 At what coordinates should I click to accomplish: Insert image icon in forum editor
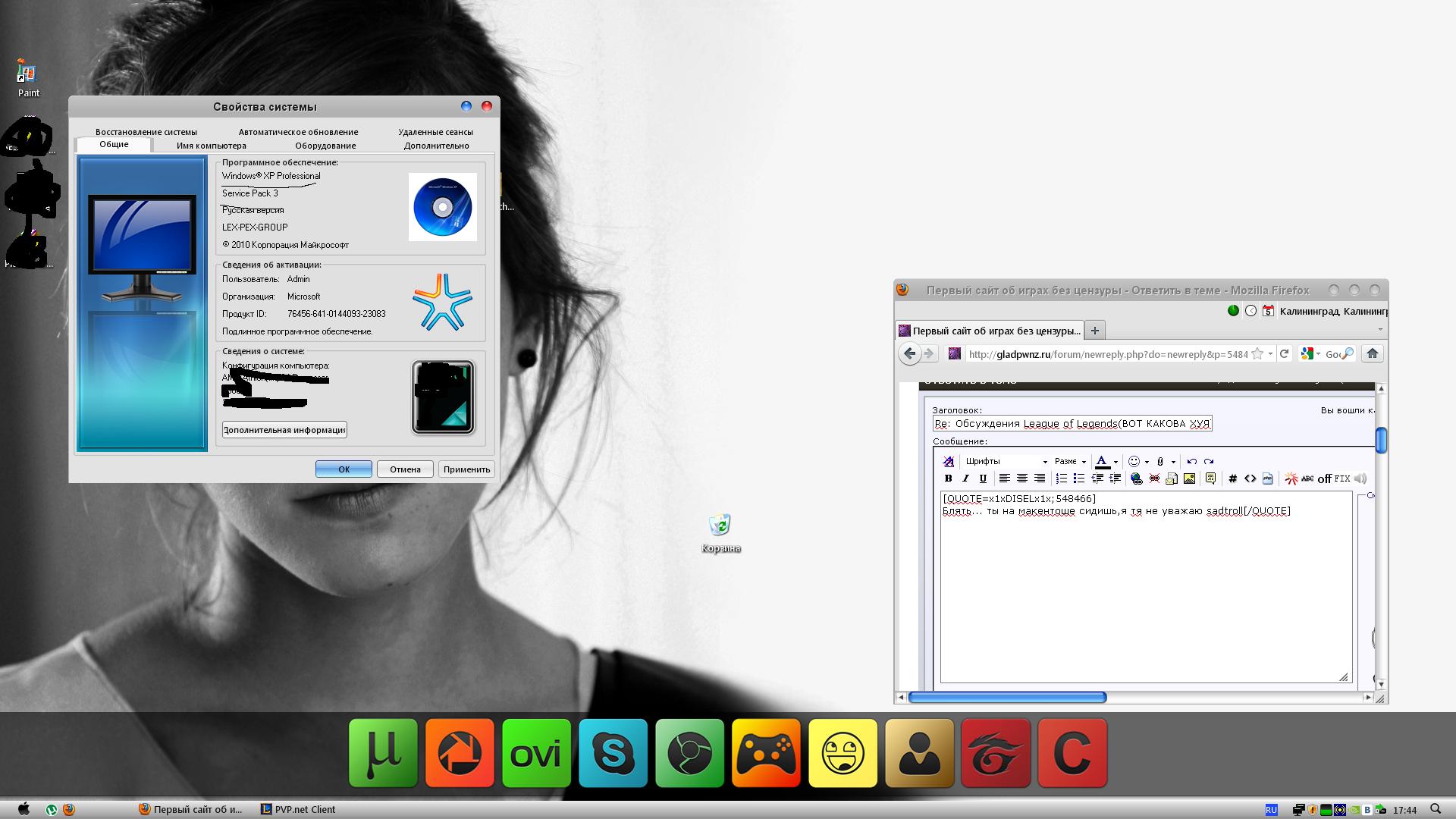pyautogui.click(x=1189, y=479)
